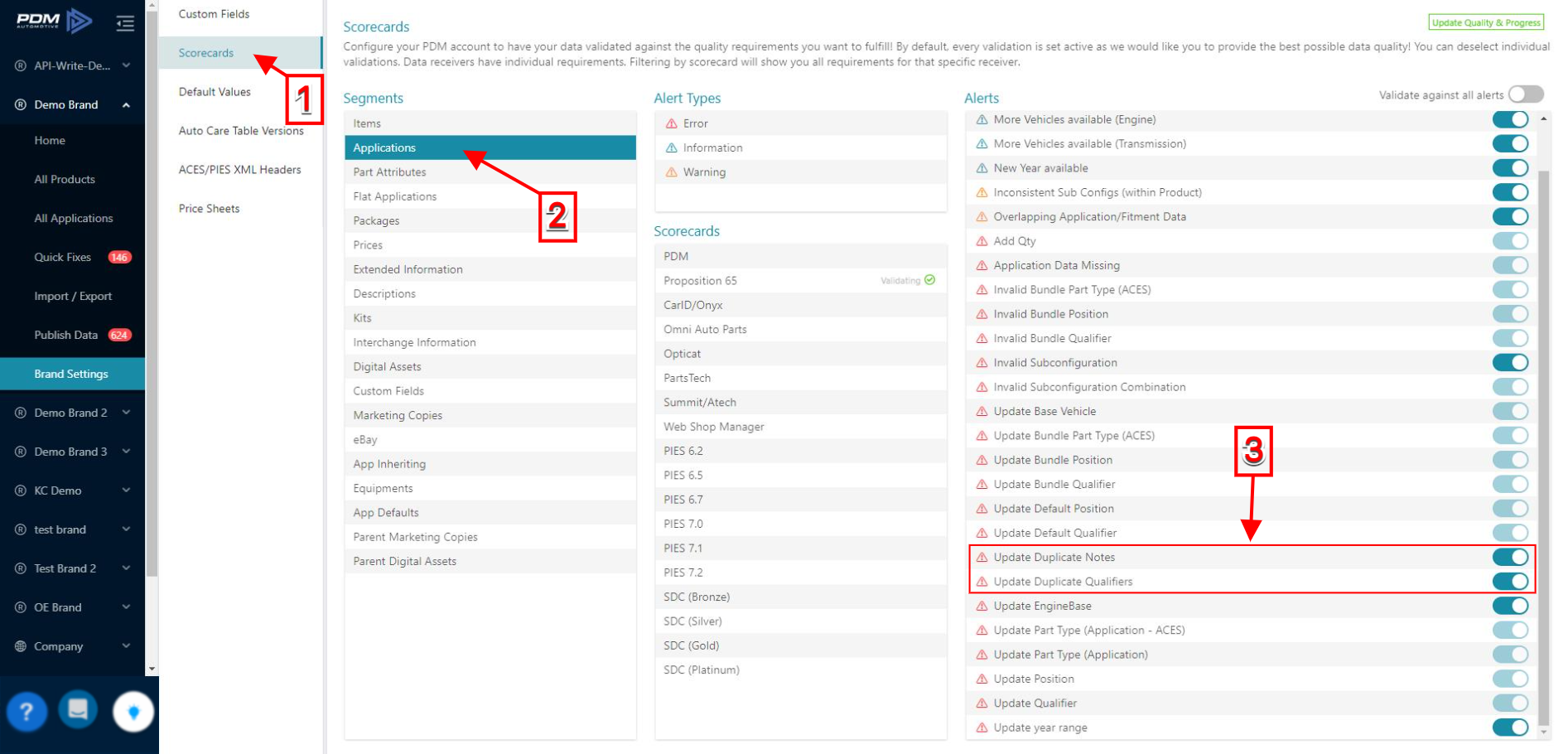Expand the Company menu chevron
1568x754 pixels.
tap(126, 645)
